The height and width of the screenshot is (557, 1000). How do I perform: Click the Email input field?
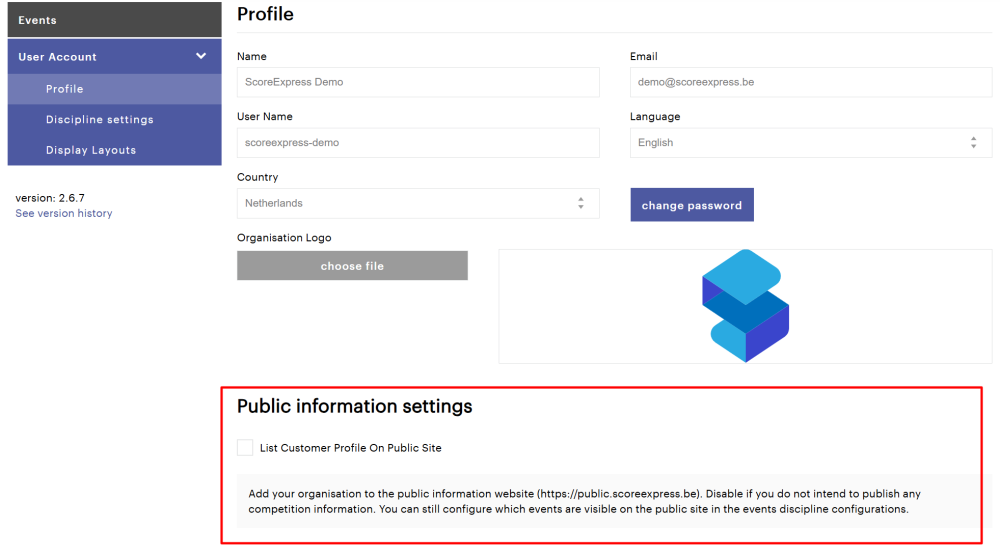pyautogui.click(x=810, y=82)
